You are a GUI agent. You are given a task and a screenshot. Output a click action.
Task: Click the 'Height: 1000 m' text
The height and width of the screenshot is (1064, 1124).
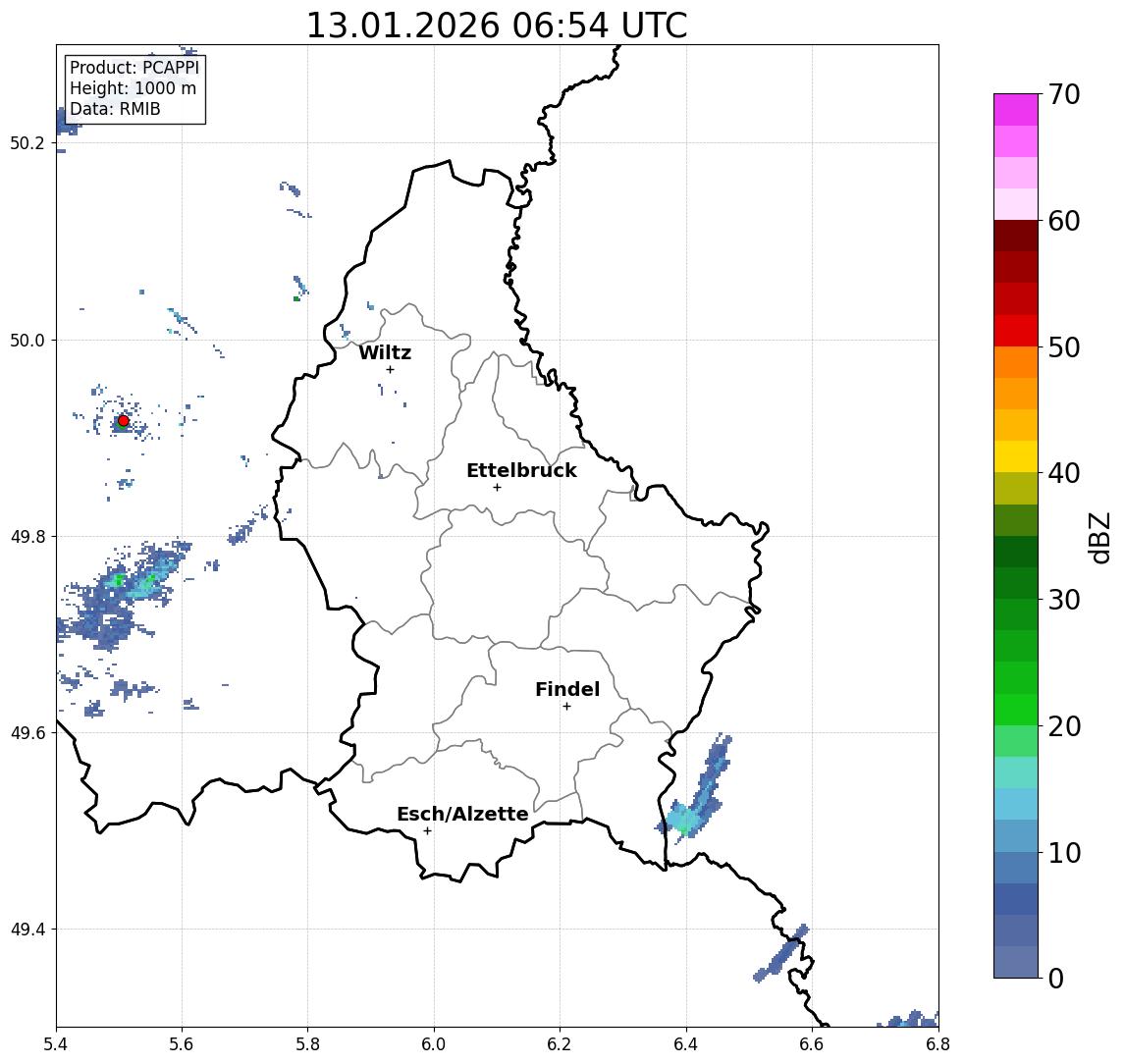133,88
